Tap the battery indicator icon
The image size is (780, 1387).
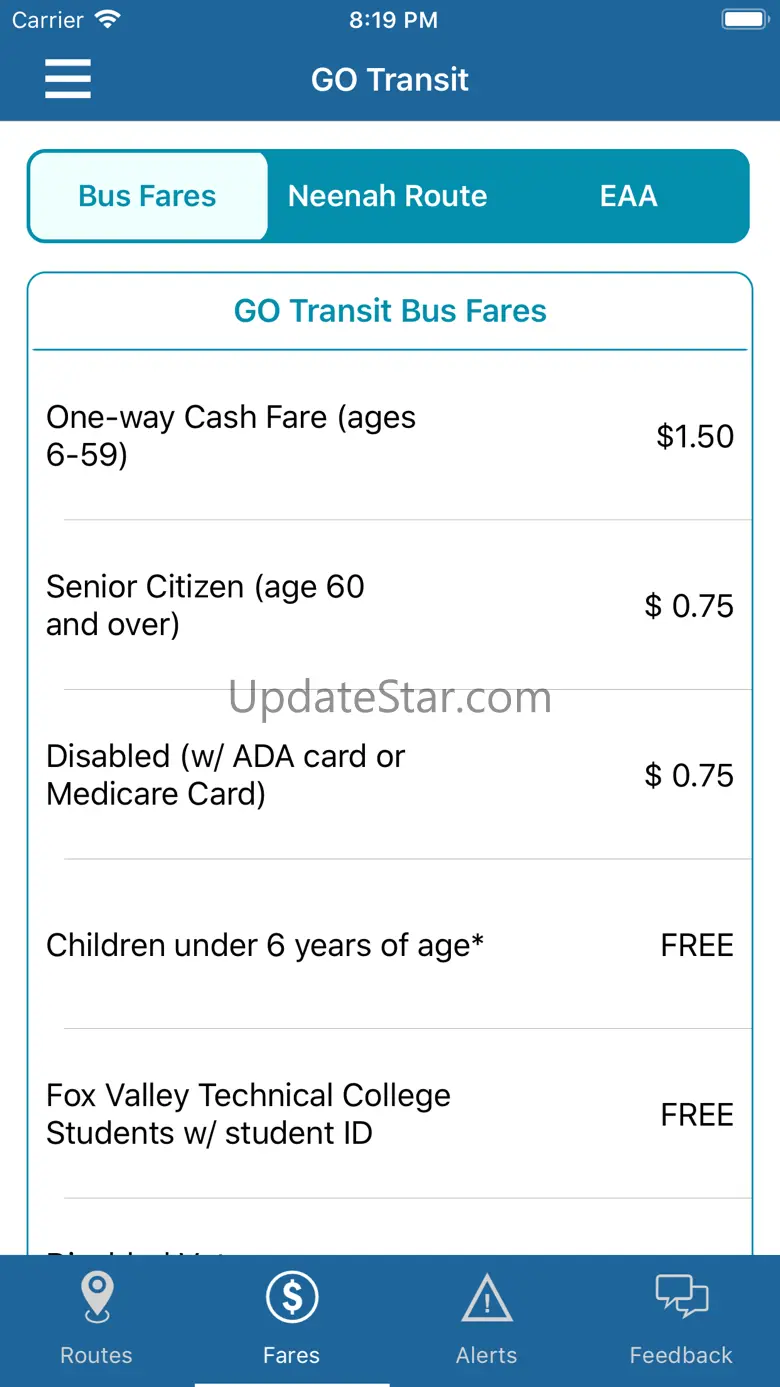(x=744, y=20)
